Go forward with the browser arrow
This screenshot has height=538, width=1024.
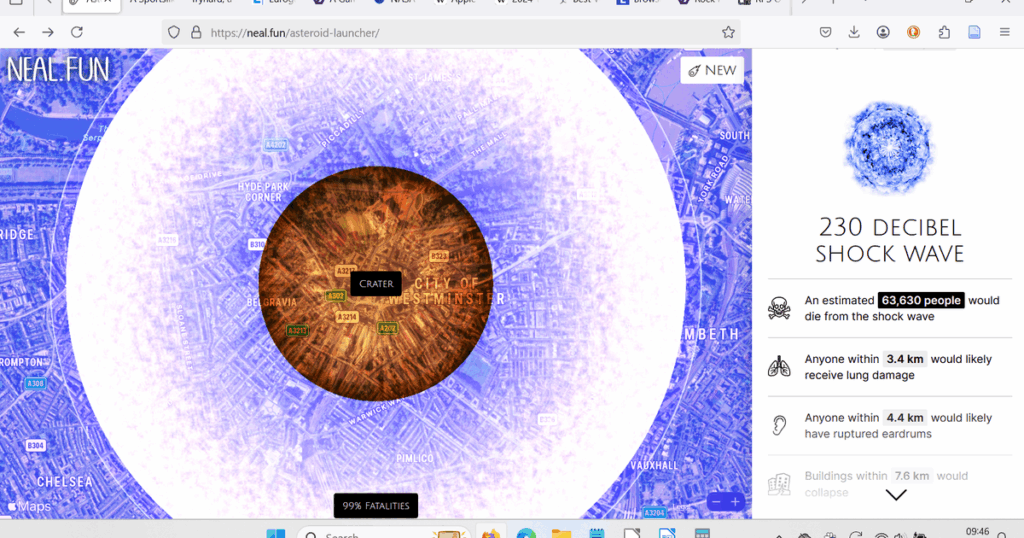pos(48,32)
